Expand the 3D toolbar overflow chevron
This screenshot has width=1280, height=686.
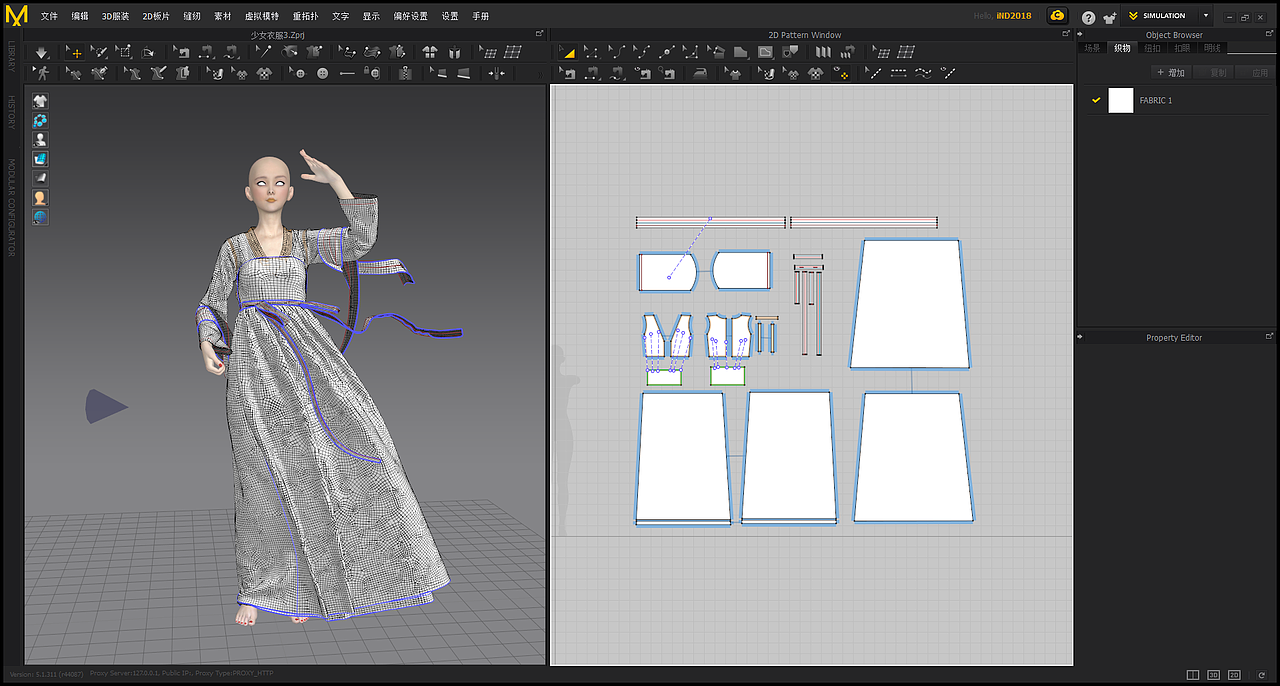(540, 73)
